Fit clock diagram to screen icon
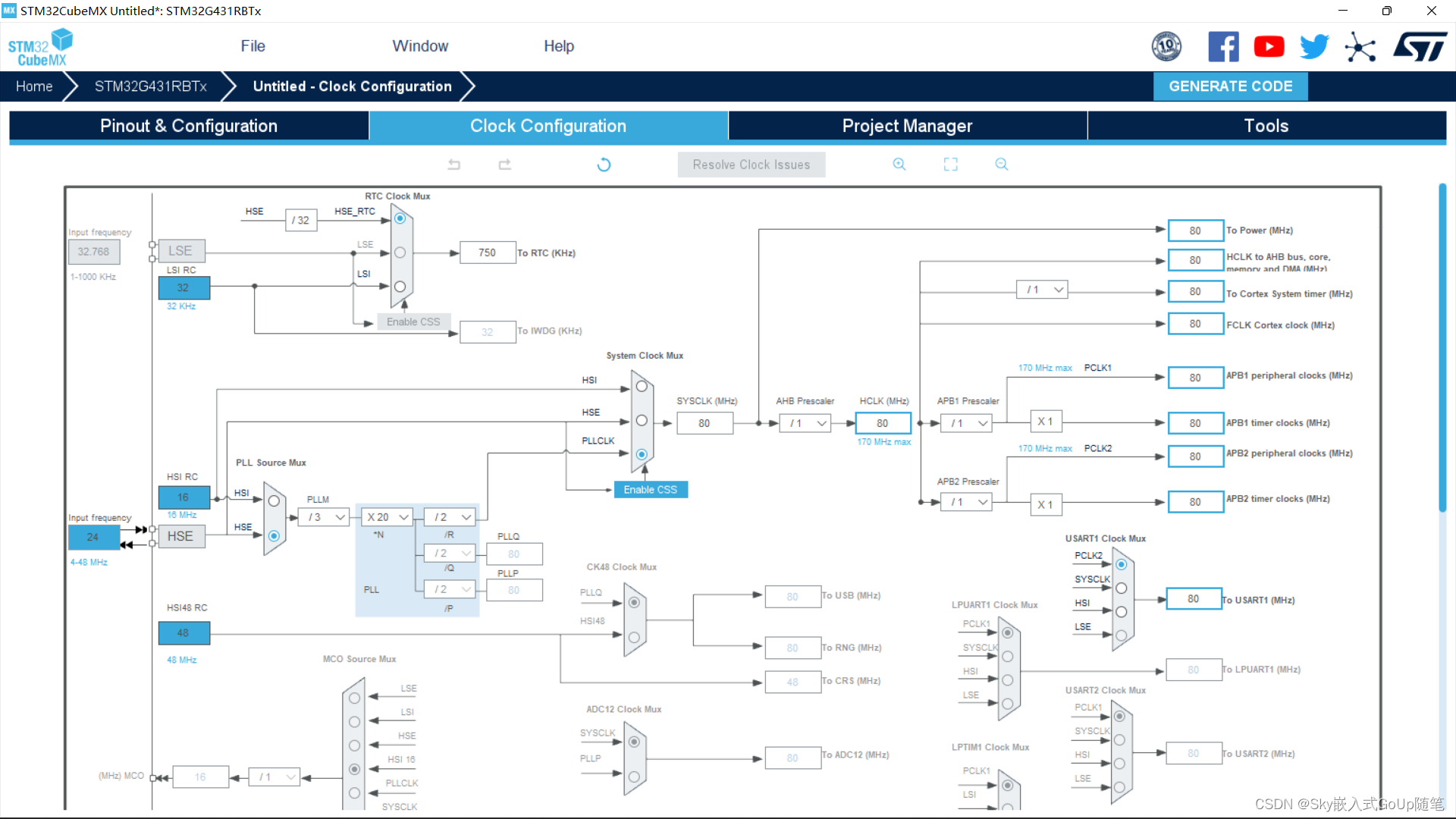The width and height of the screenshot is (1456, 819). pyautogui.click(x=951, y=165)
